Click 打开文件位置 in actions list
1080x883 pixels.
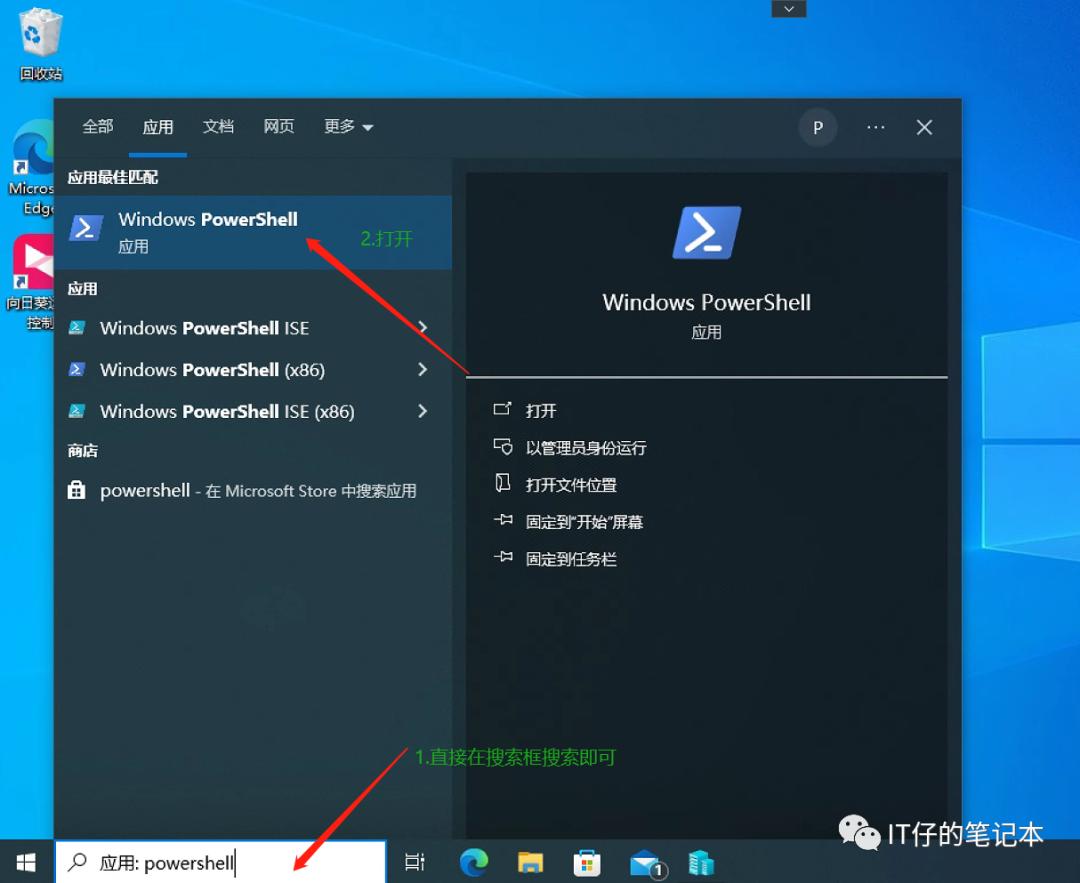(571, 485)
